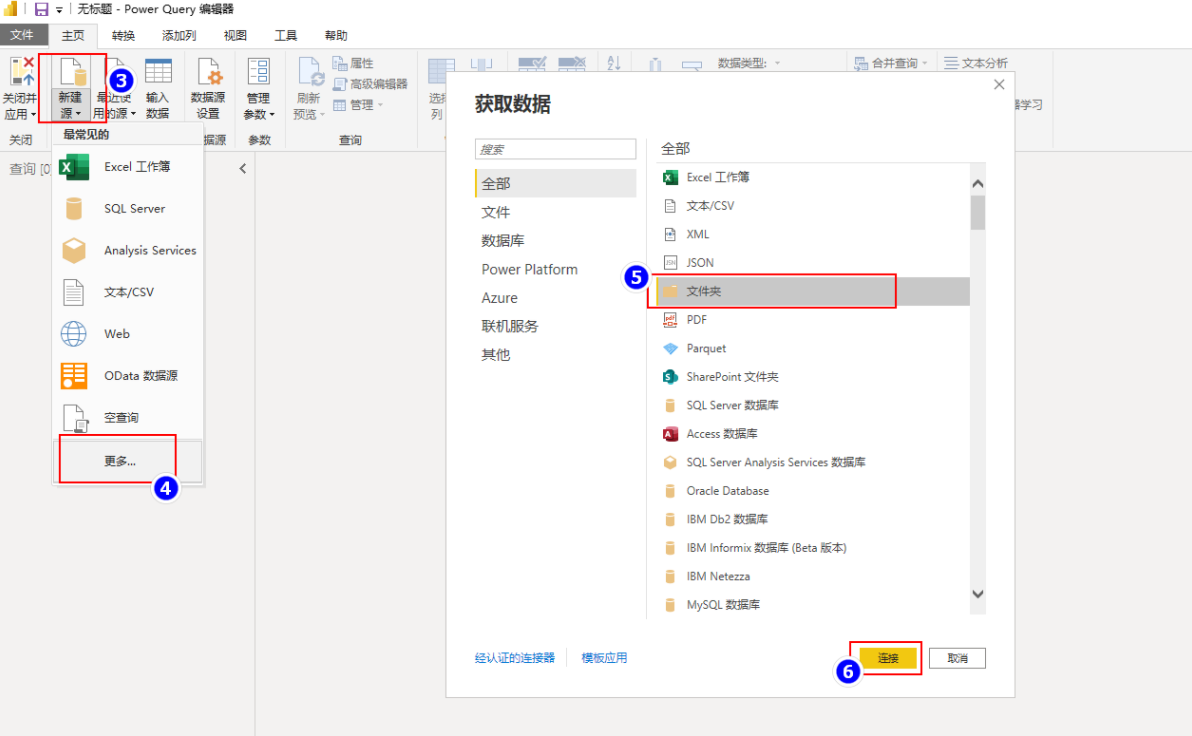Pick JSON connector in list

click(813, 262)
